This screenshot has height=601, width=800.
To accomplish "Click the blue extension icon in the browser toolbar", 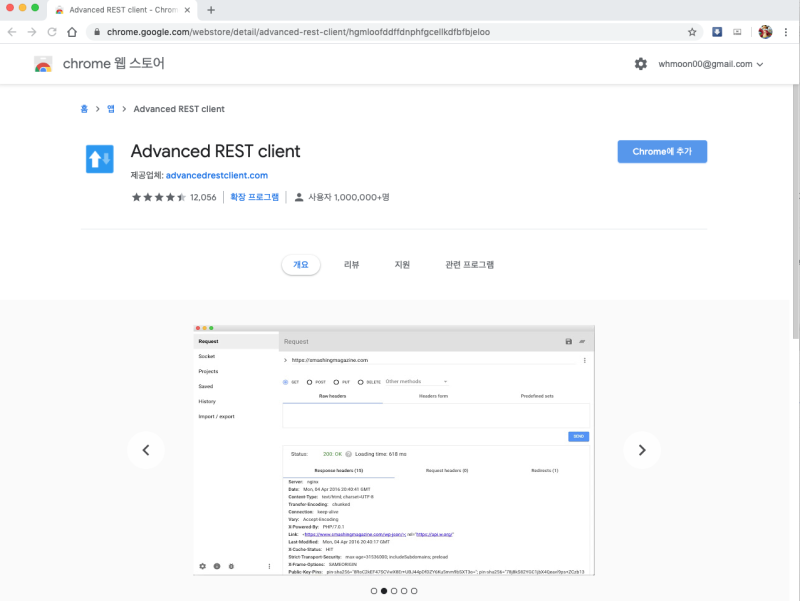I will coord(716,31).
